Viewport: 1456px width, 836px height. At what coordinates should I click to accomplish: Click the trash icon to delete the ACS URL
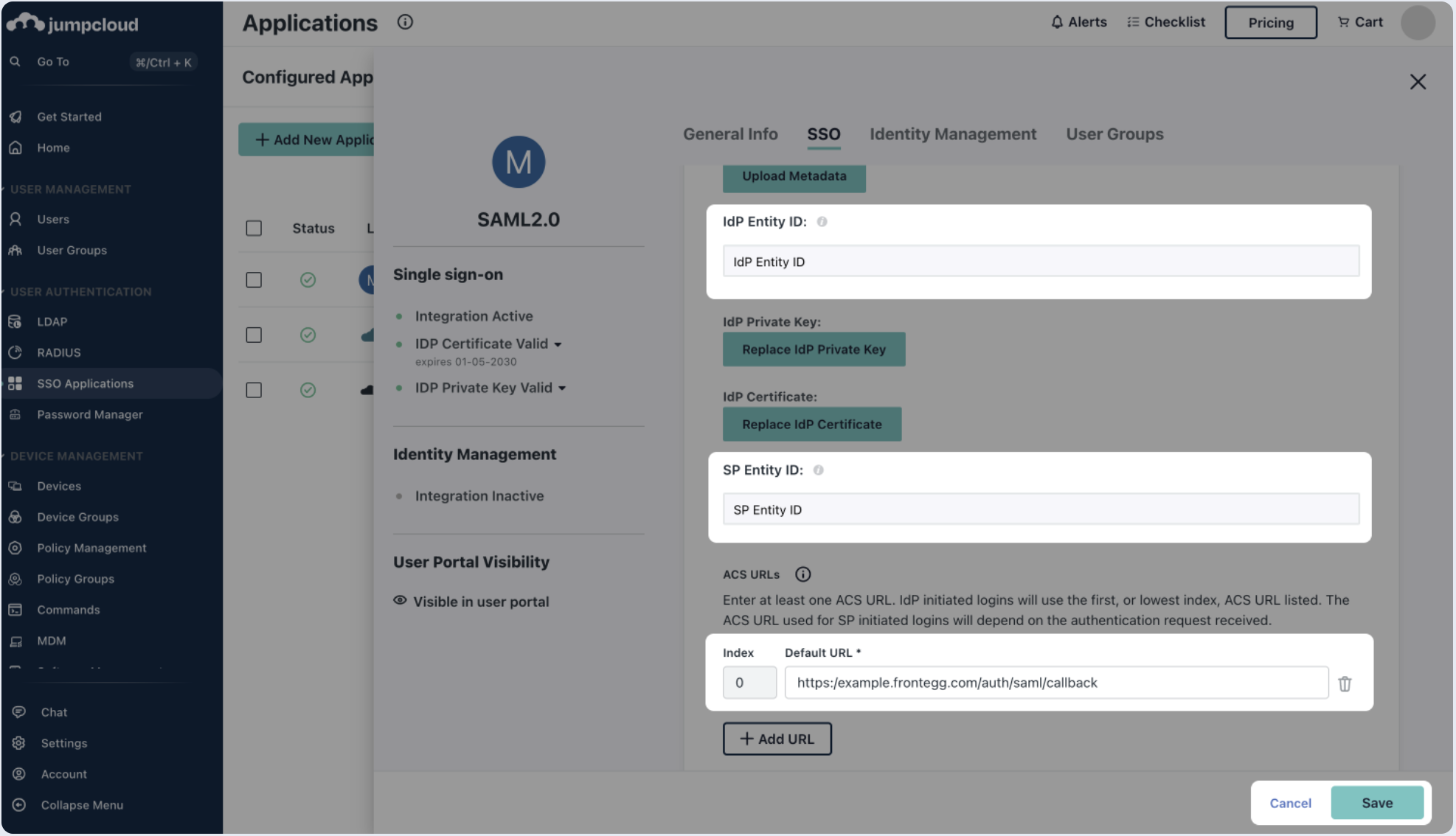[x=1345, y=684]
